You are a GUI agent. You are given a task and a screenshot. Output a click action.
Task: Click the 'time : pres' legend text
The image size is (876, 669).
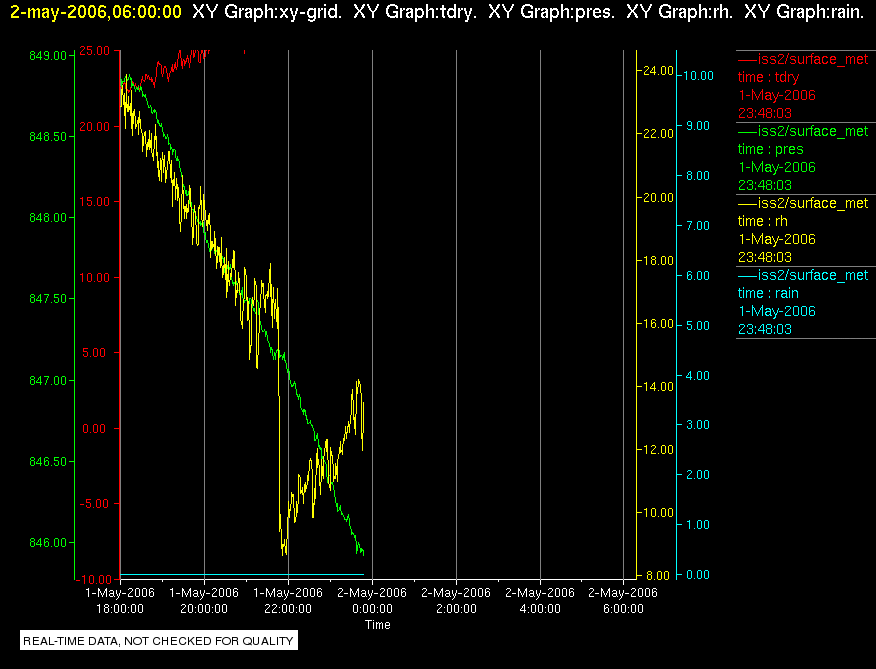click(x=770, y=149)
